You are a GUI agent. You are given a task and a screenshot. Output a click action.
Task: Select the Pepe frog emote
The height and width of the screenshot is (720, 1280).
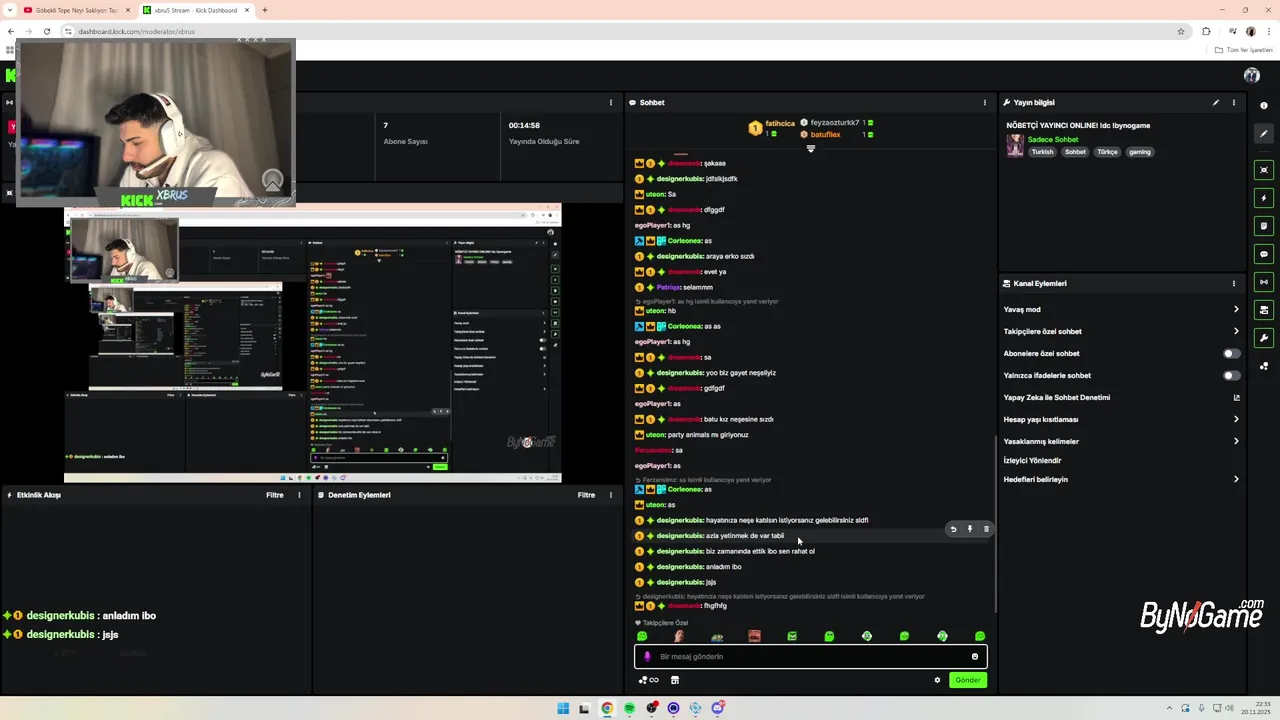click(x=717, y=636)
